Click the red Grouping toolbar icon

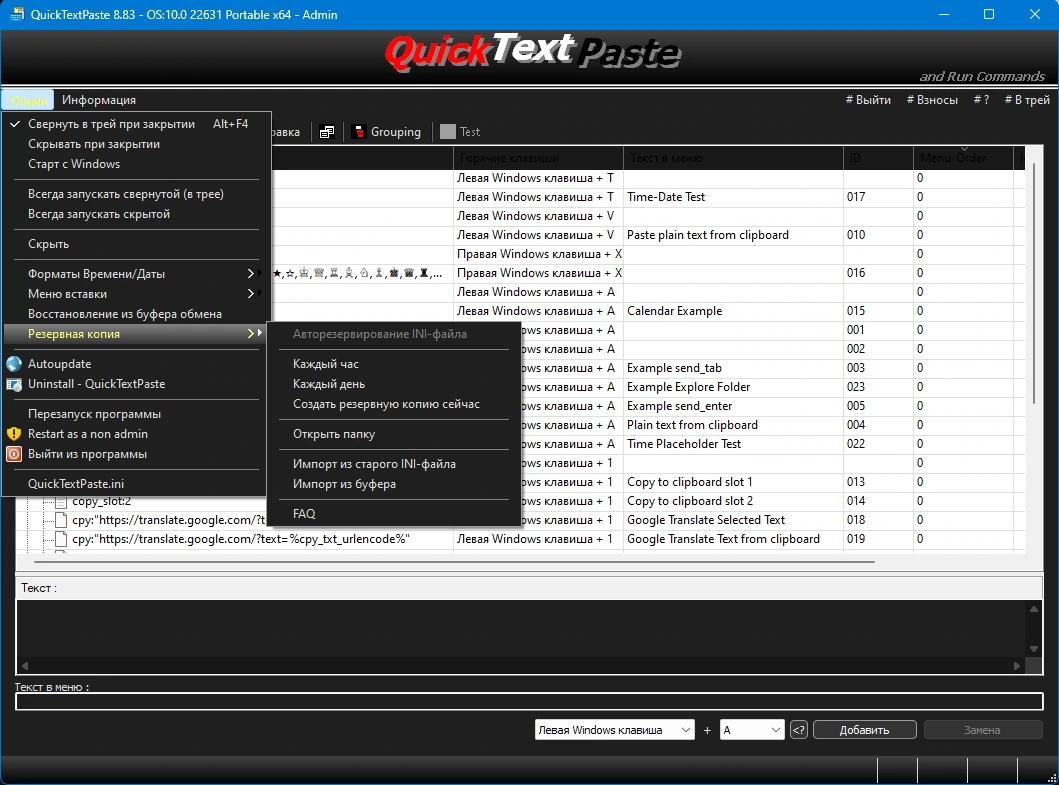[x=359, y=132]
